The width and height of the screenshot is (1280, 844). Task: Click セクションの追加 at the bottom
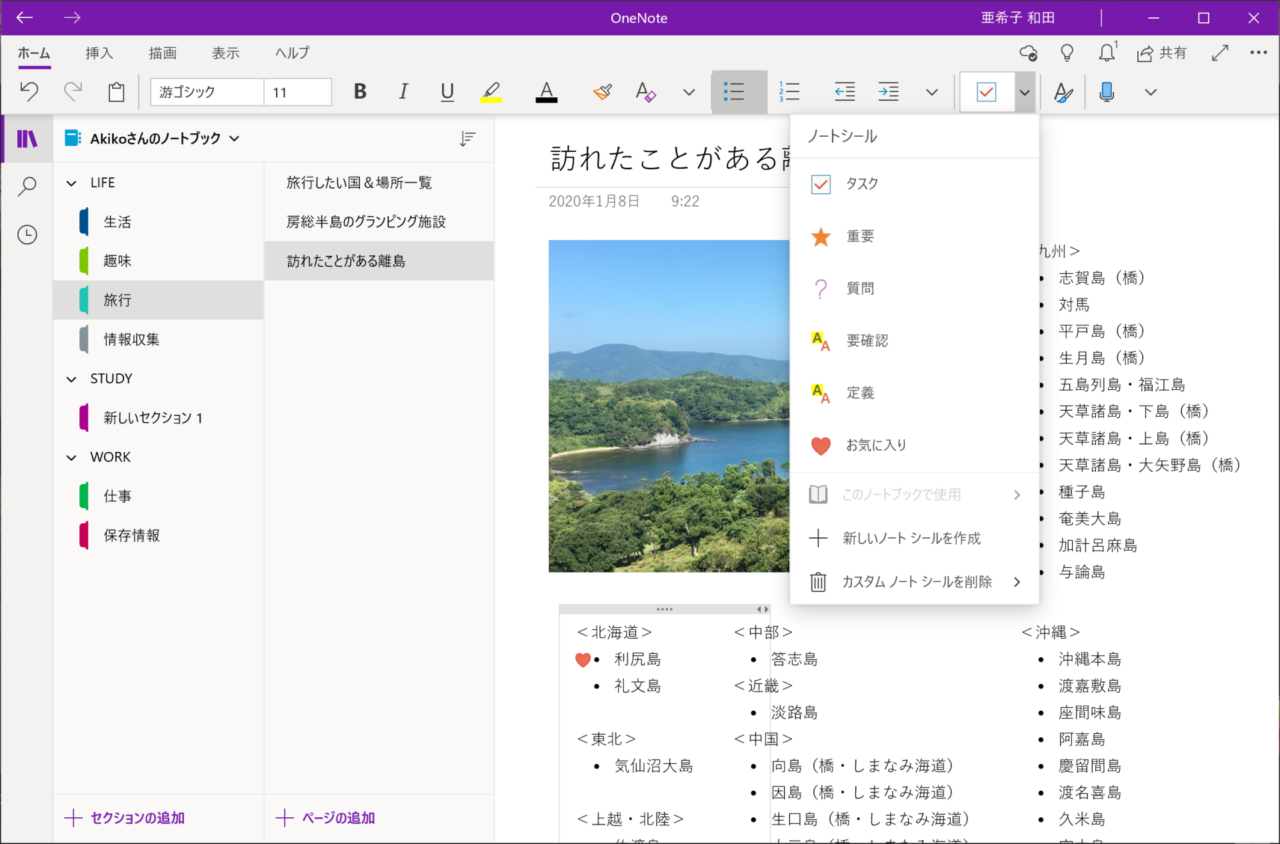pos(125,818)
